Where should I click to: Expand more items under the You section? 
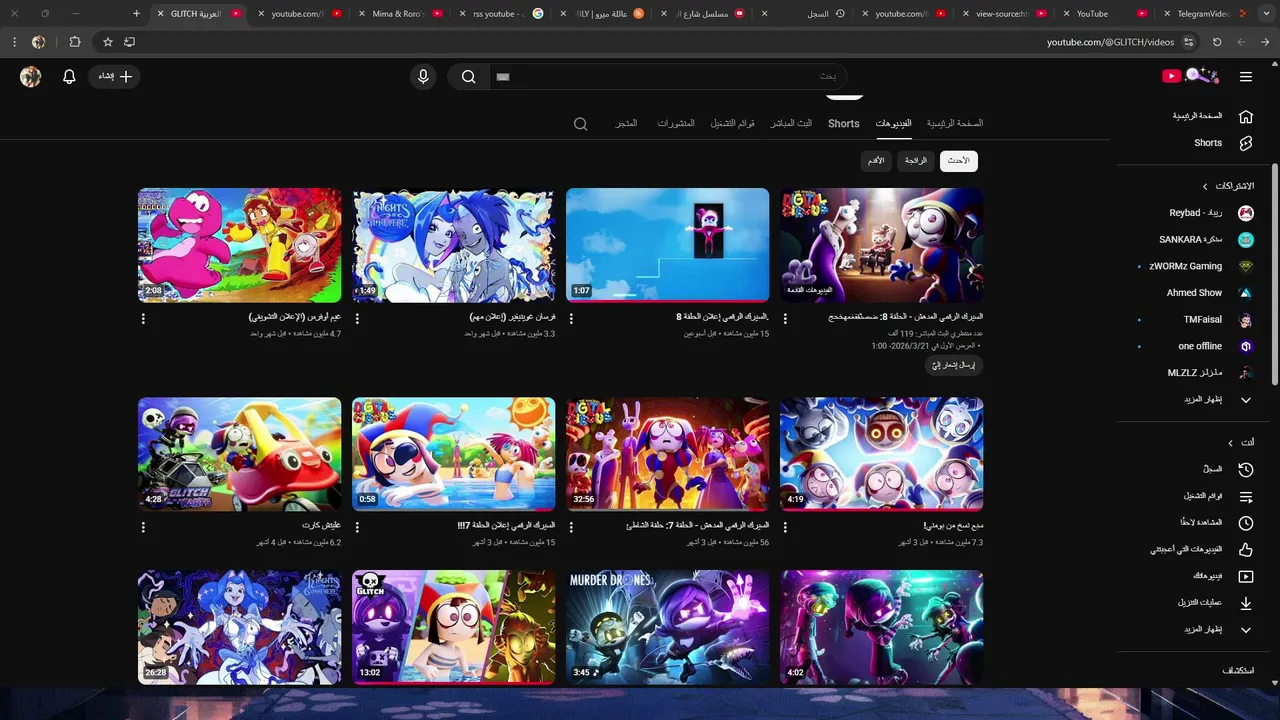click(x=1218, y=630)
